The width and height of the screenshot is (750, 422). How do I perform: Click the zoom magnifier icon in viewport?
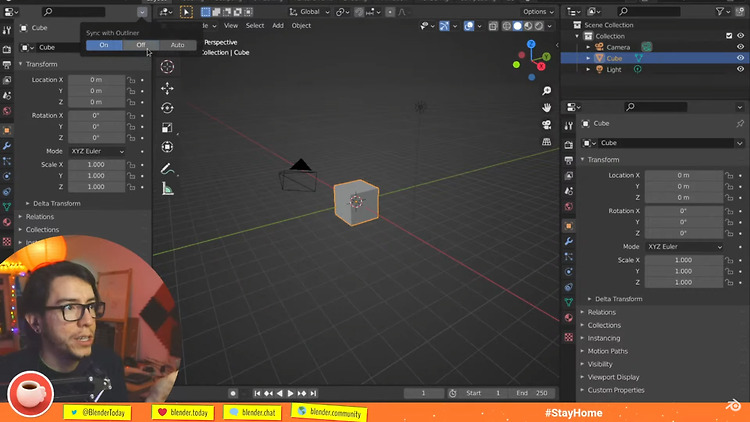click(x=547, y=91)
